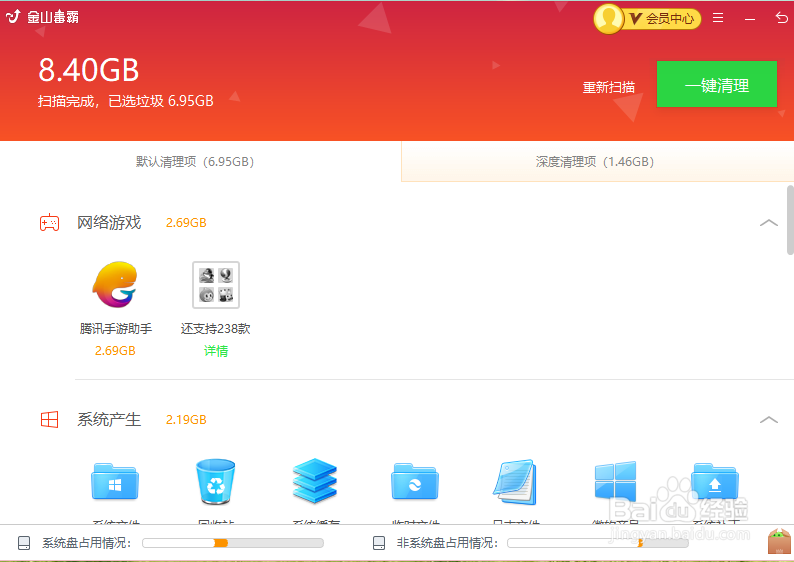Select the system patch upload folder icon
The width and height of the screenshot is (794, 562).
pos(714,481)
